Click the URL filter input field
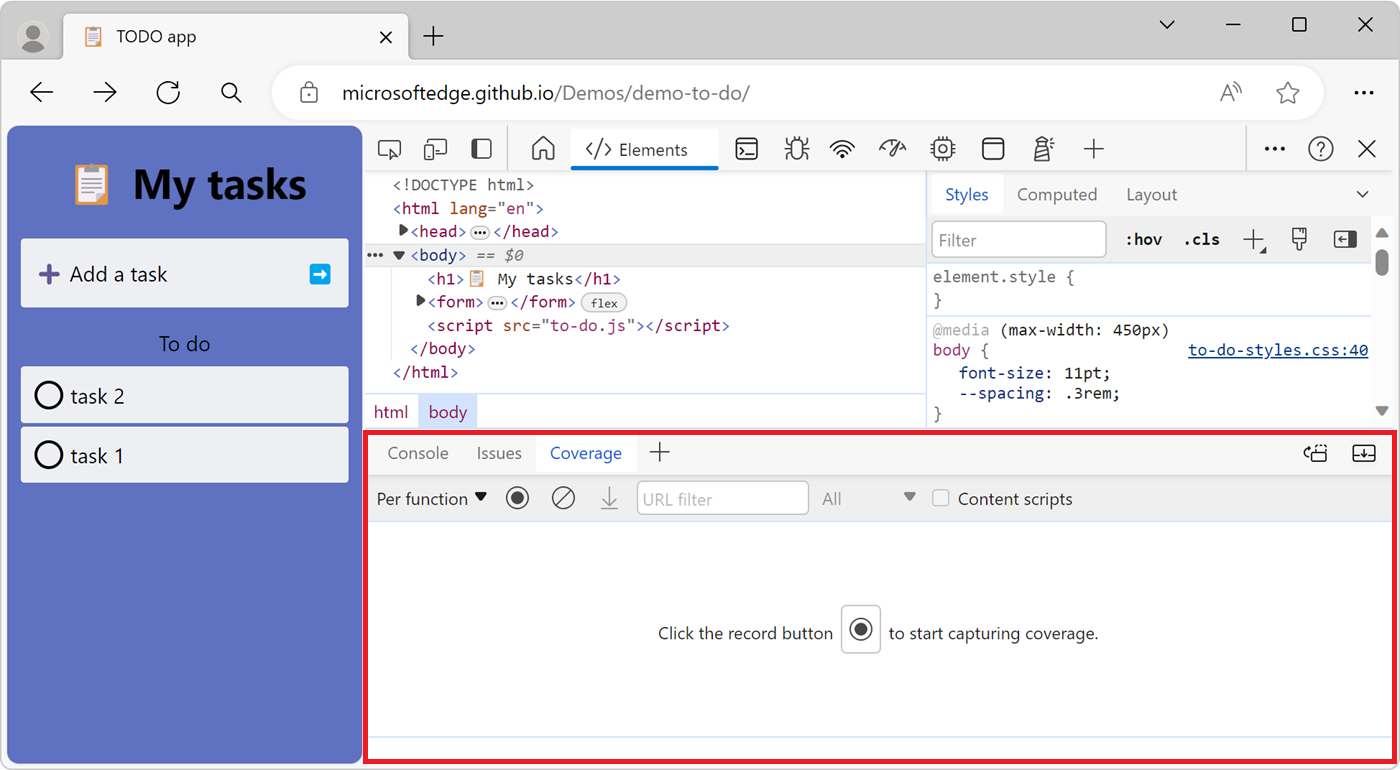This screenshot has width=1400, height=770. [722, 498]
